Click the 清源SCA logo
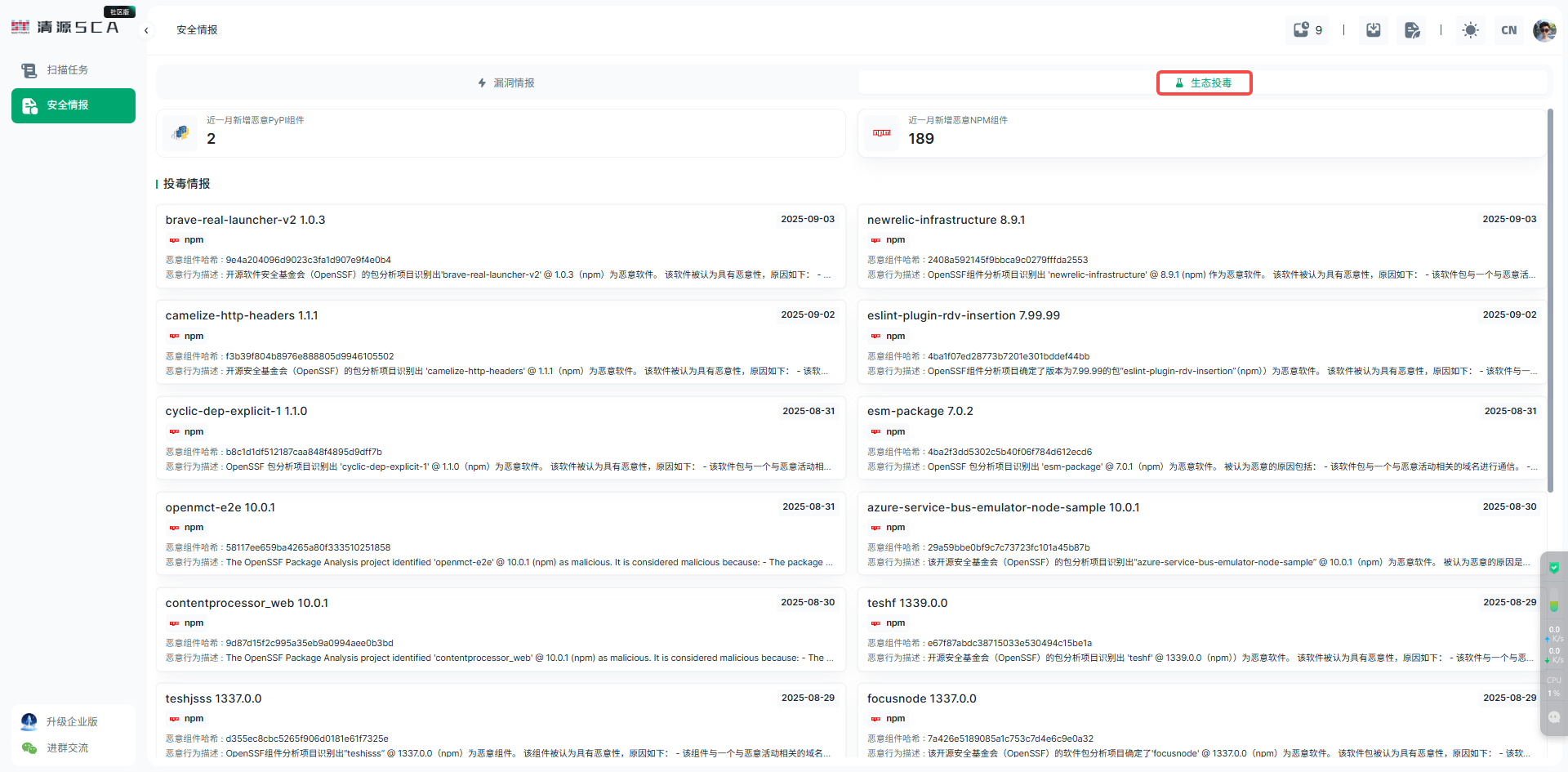Viewport: 1568px width, 772px height. tap(65, 27)
